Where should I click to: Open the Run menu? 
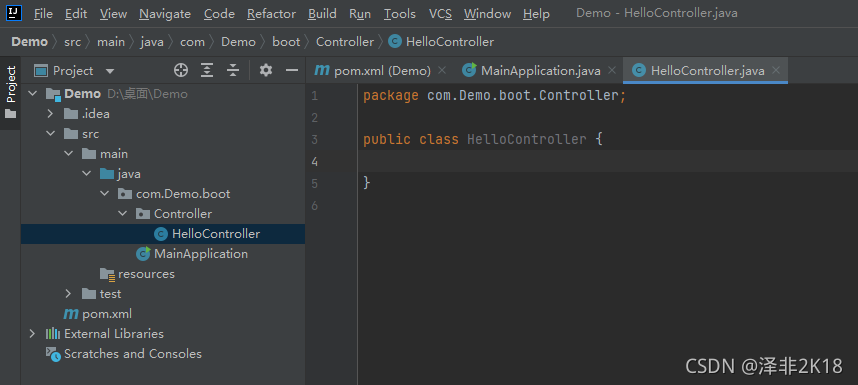360,14
